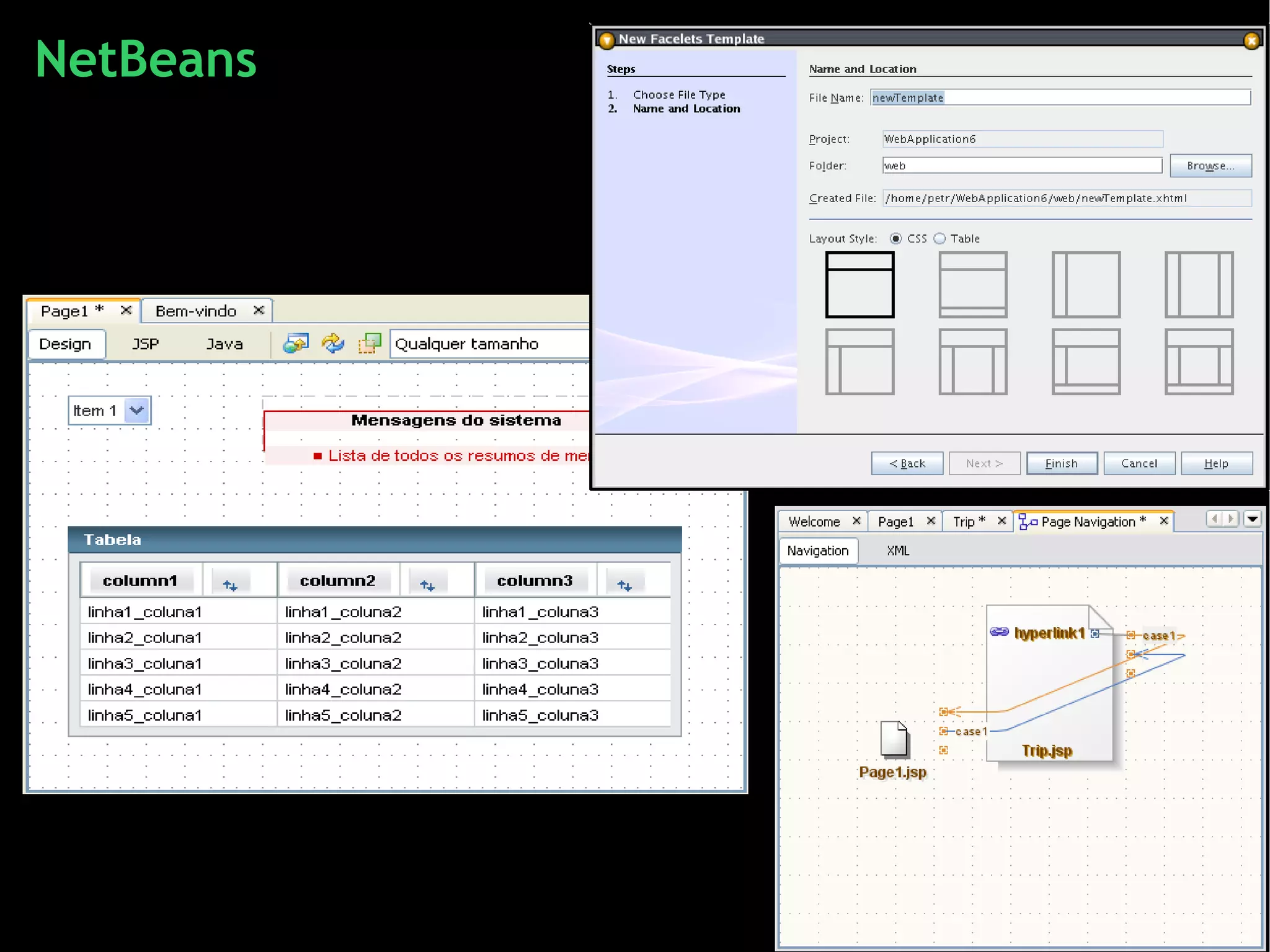The width and height of the screenshot is (1270, 952).
Task: Select header, footer, both sidebars layout thumbnail
Action: tap(1199, 362)
